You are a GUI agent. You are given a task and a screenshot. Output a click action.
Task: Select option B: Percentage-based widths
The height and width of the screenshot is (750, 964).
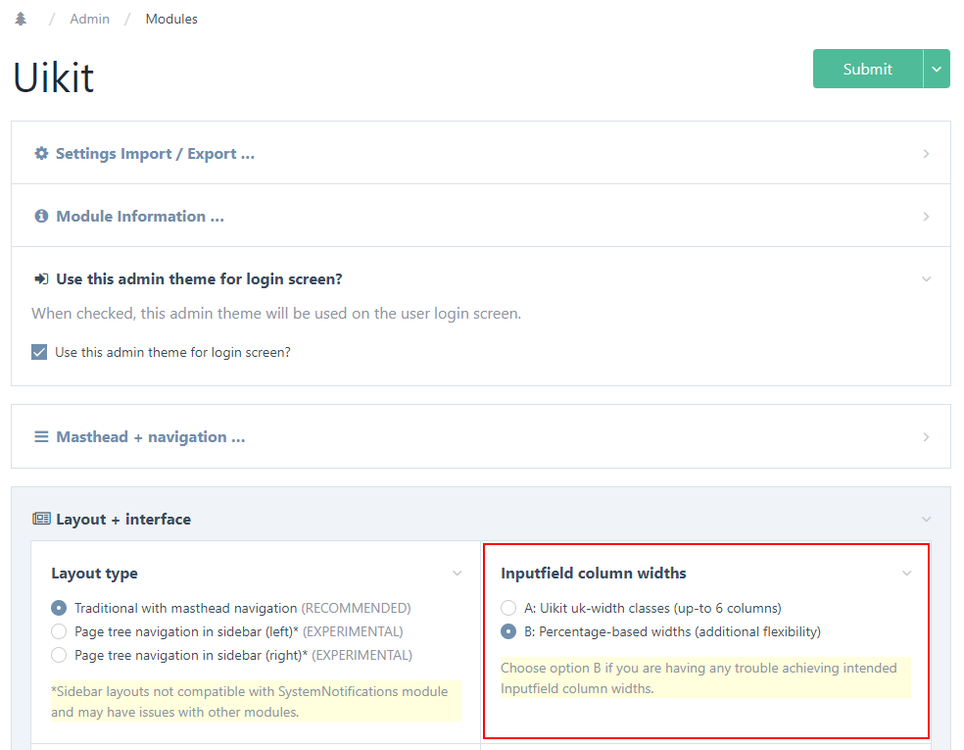coord(508,631)
